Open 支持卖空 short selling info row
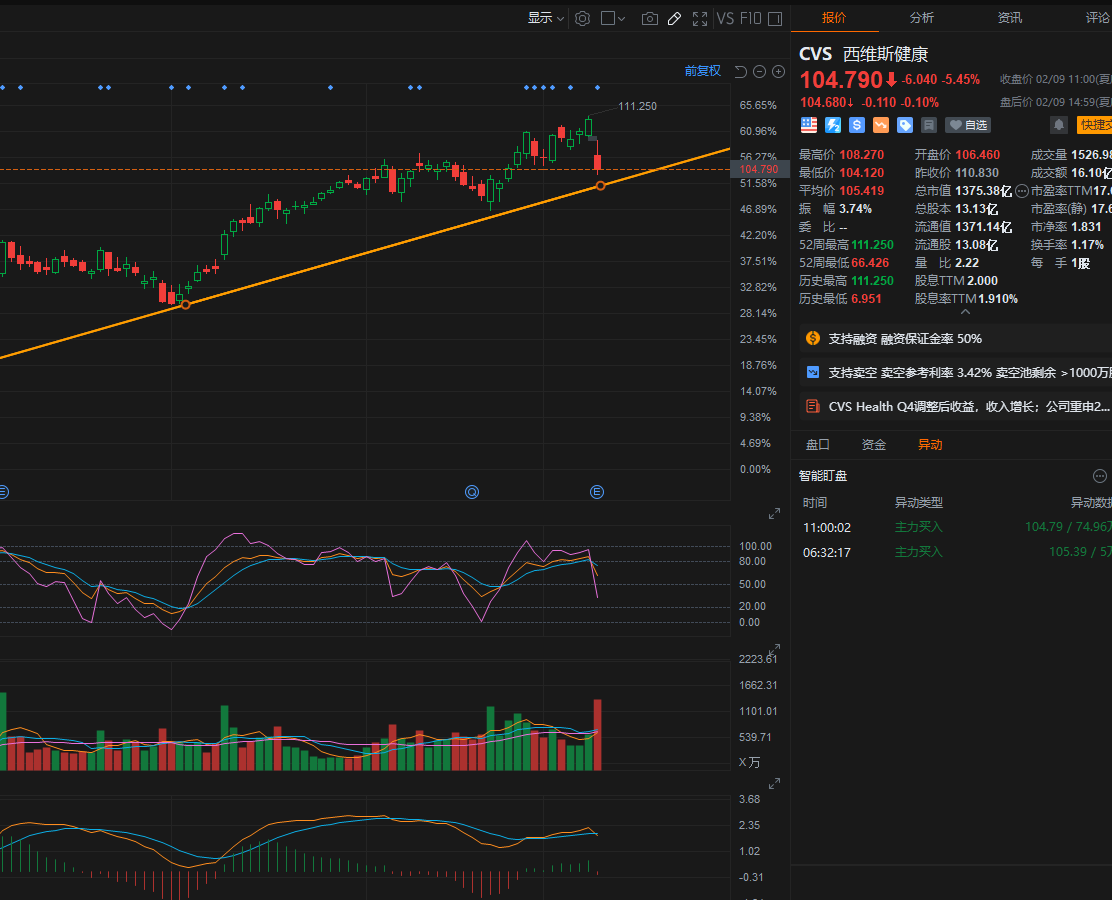The width and height of the screenshot is (1112, 900). [956, 372]
